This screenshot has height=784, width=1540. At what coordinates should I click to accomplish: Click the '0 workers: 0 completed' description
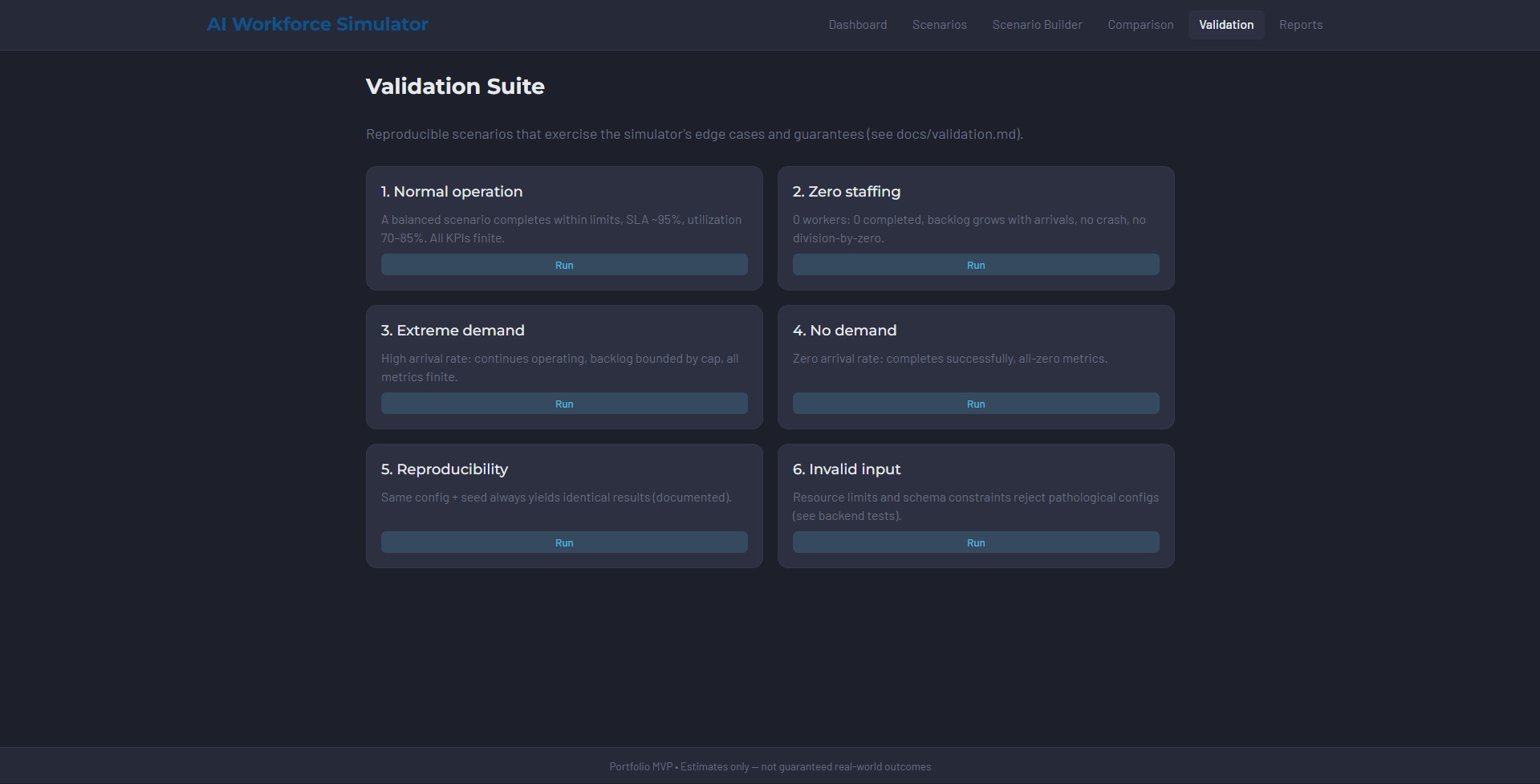tap(969, 229)
